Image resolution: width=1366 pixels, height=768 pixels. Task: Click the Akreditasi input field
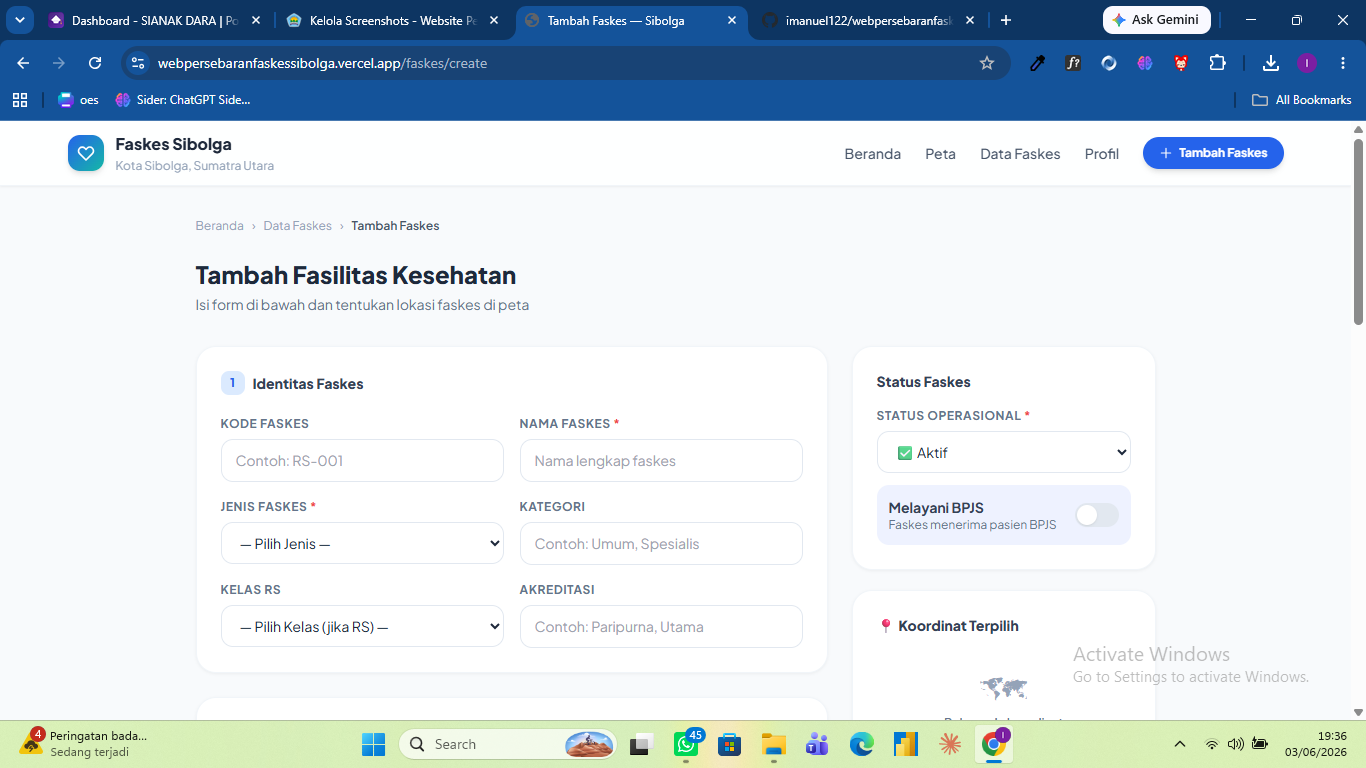tap(661, 627)
